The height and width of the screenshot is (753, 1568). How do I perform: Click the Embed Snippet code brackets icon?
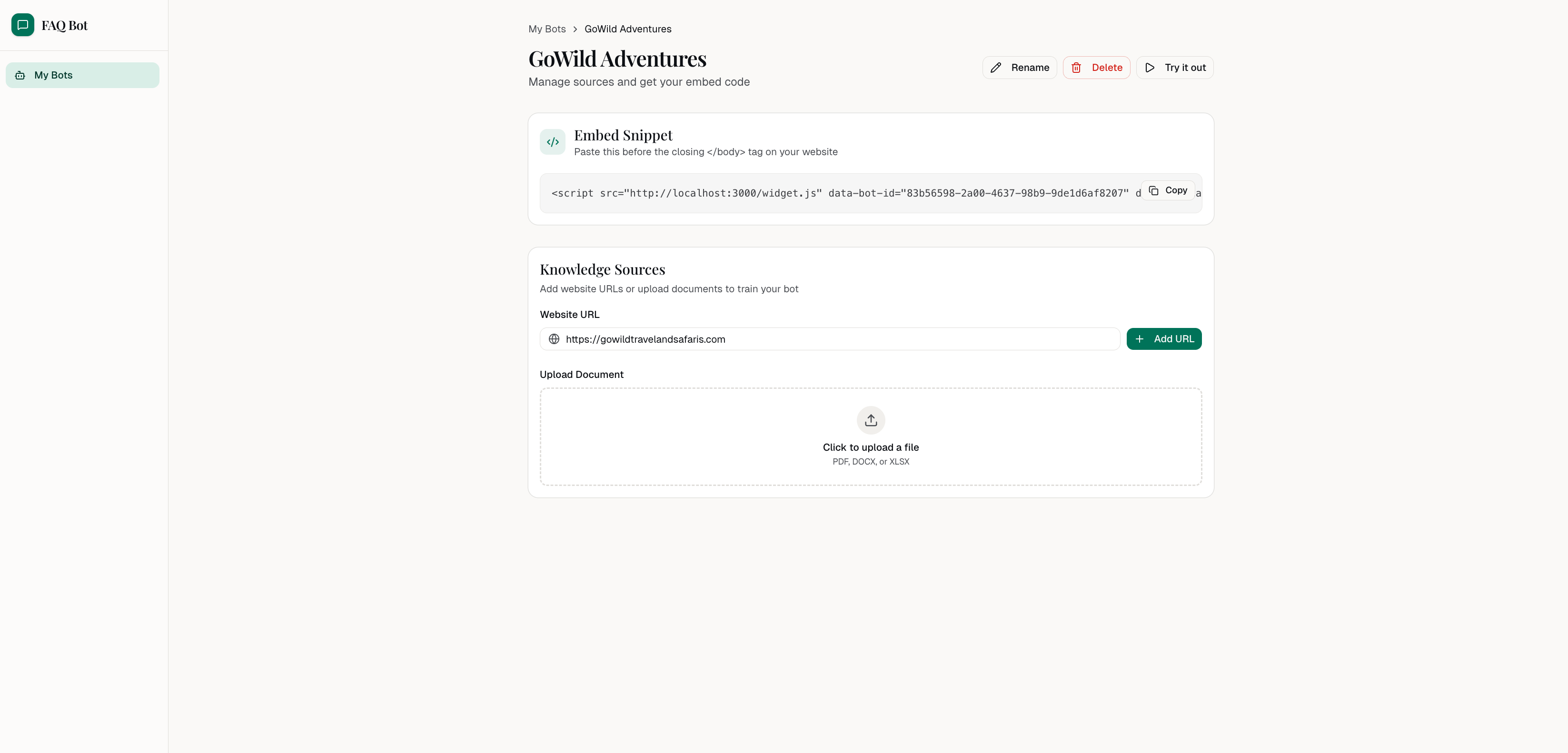[552, 142]
